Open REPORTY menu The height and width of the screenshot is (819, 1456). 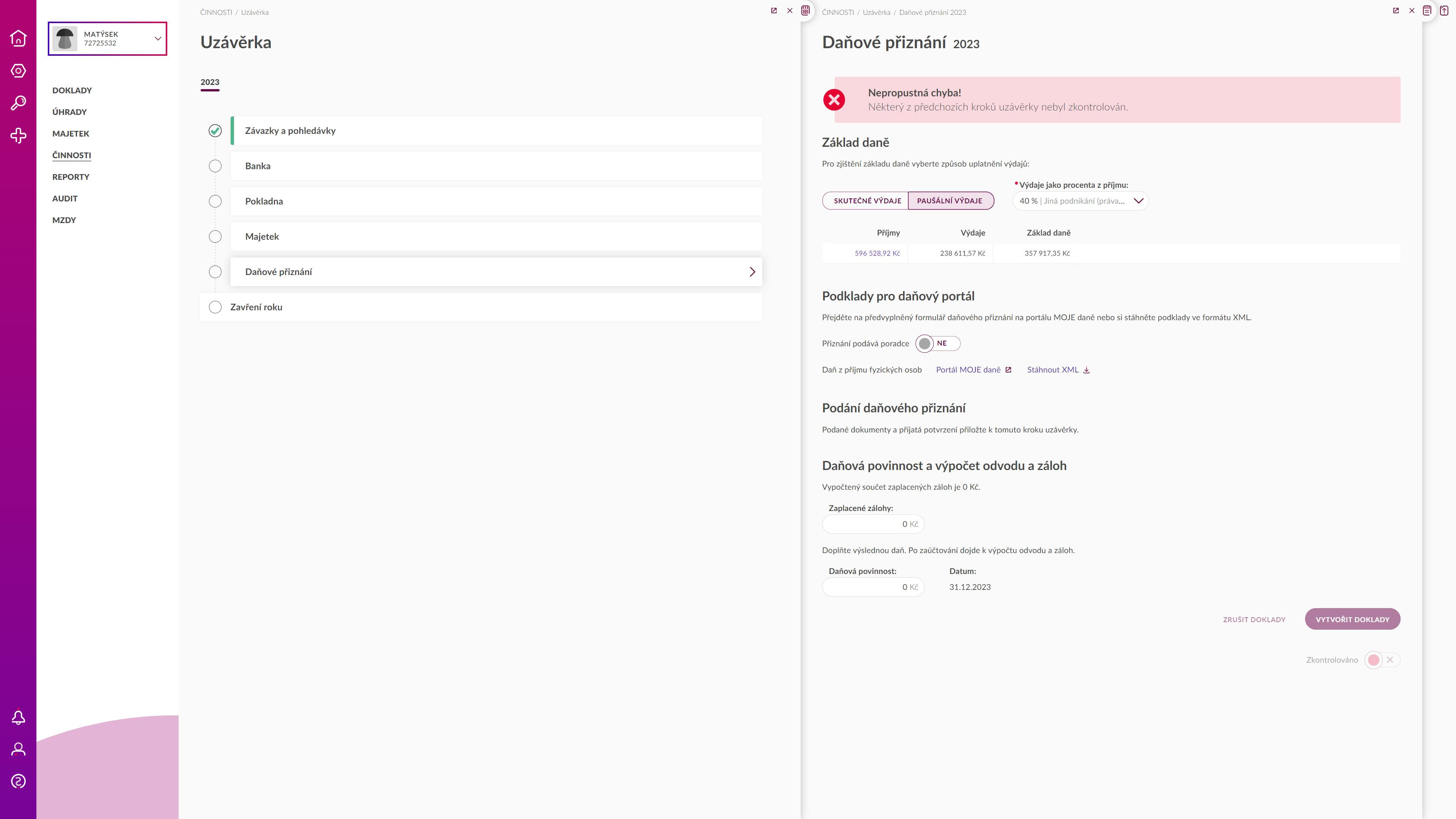[71, 177]
